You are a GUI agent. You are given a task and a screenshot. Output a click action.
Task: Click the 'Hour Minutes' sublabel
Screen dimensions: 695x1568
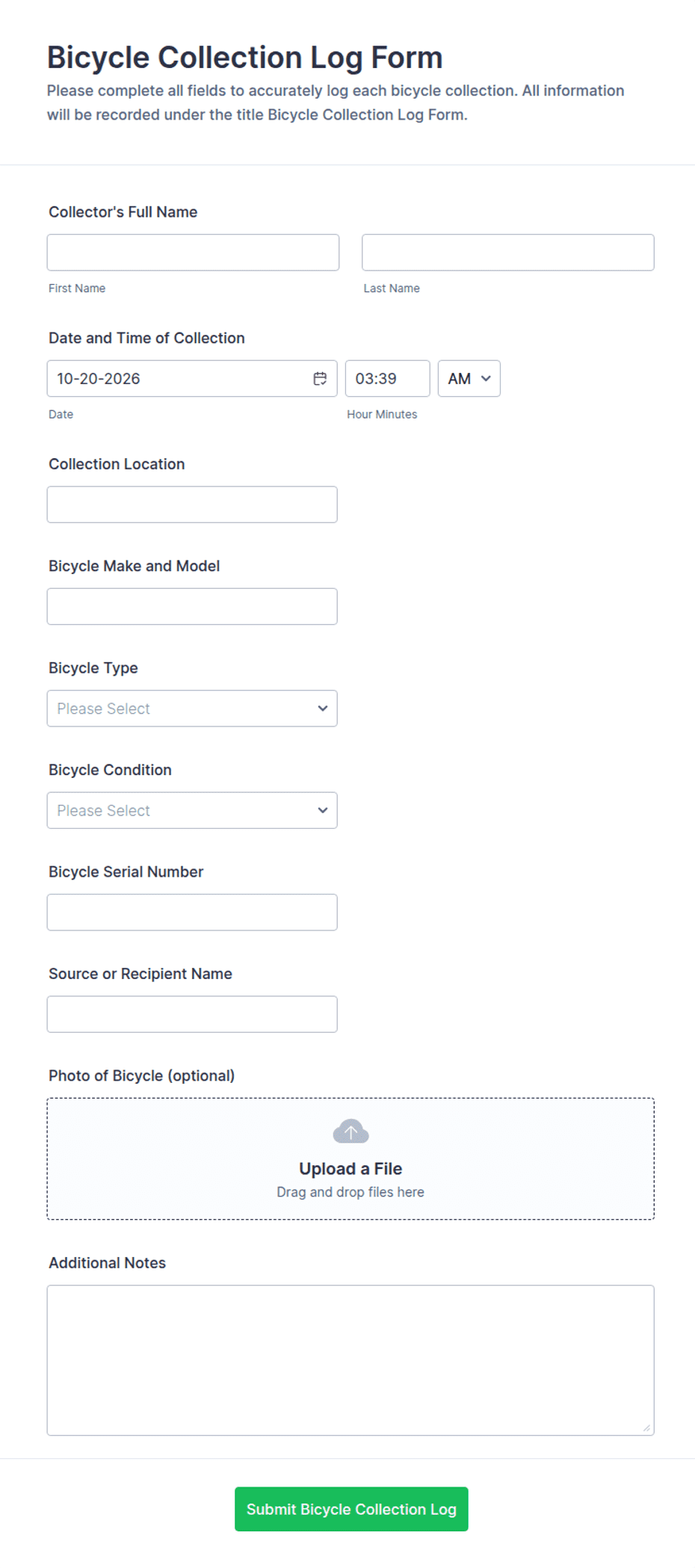(x=382, y=414)
